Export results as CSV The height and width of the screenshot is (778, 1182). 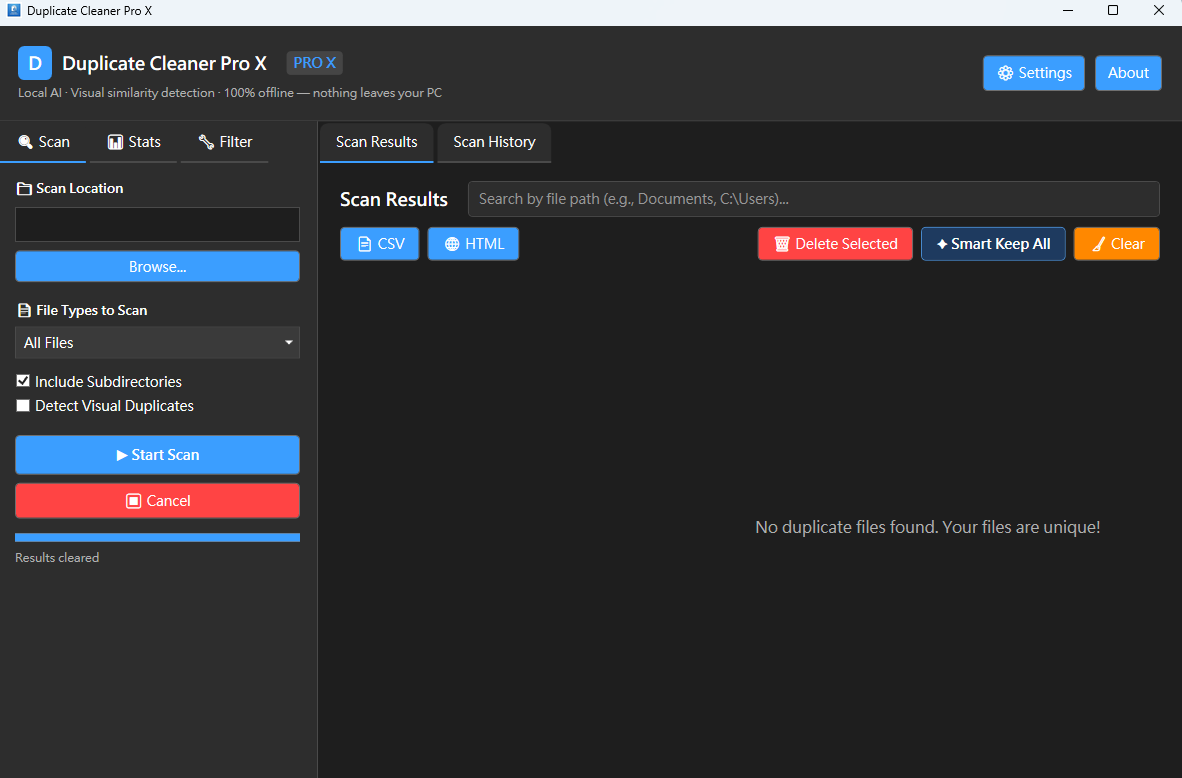click(x=380, y=244)
